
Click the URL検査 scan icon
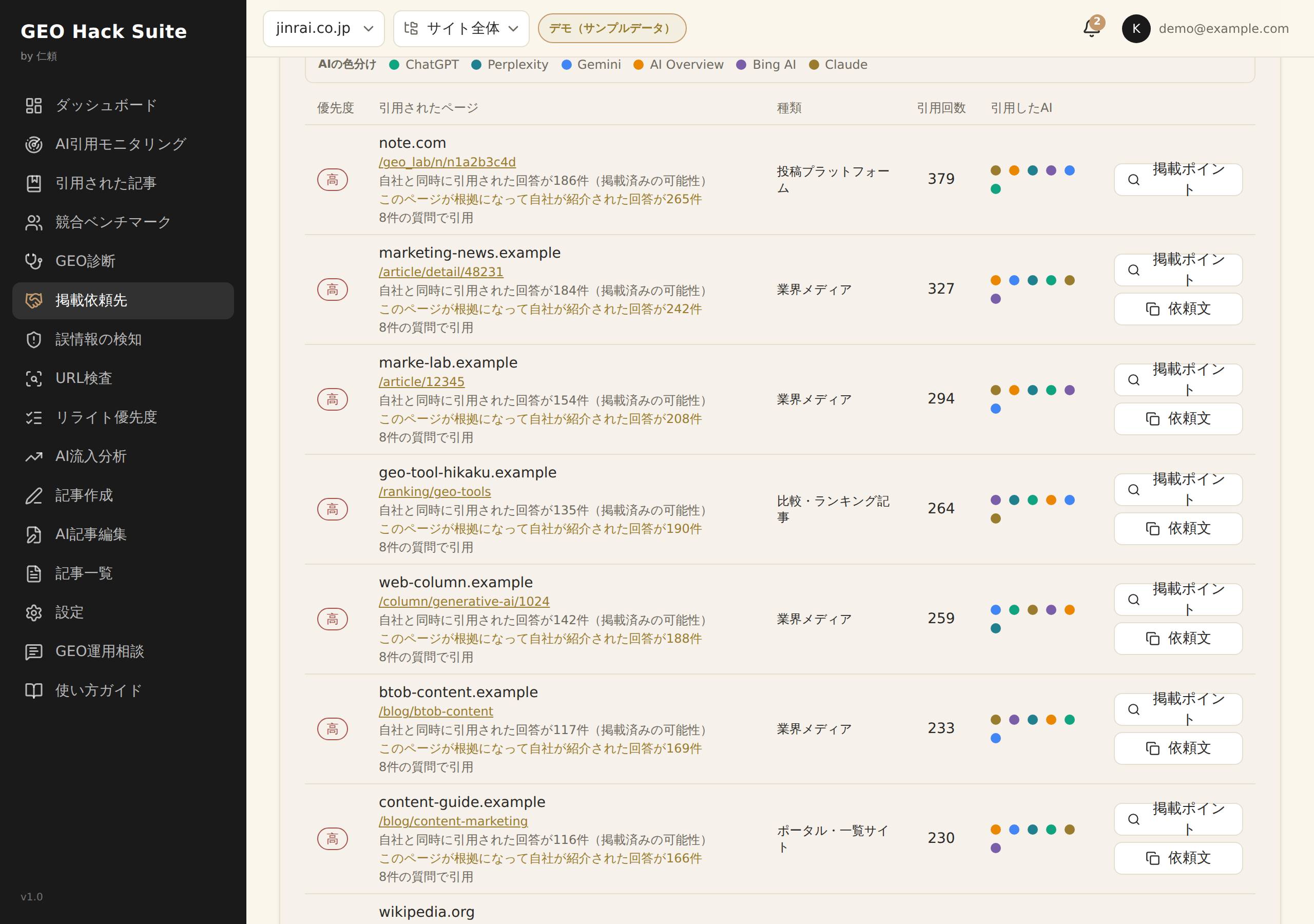coord(34,378)
